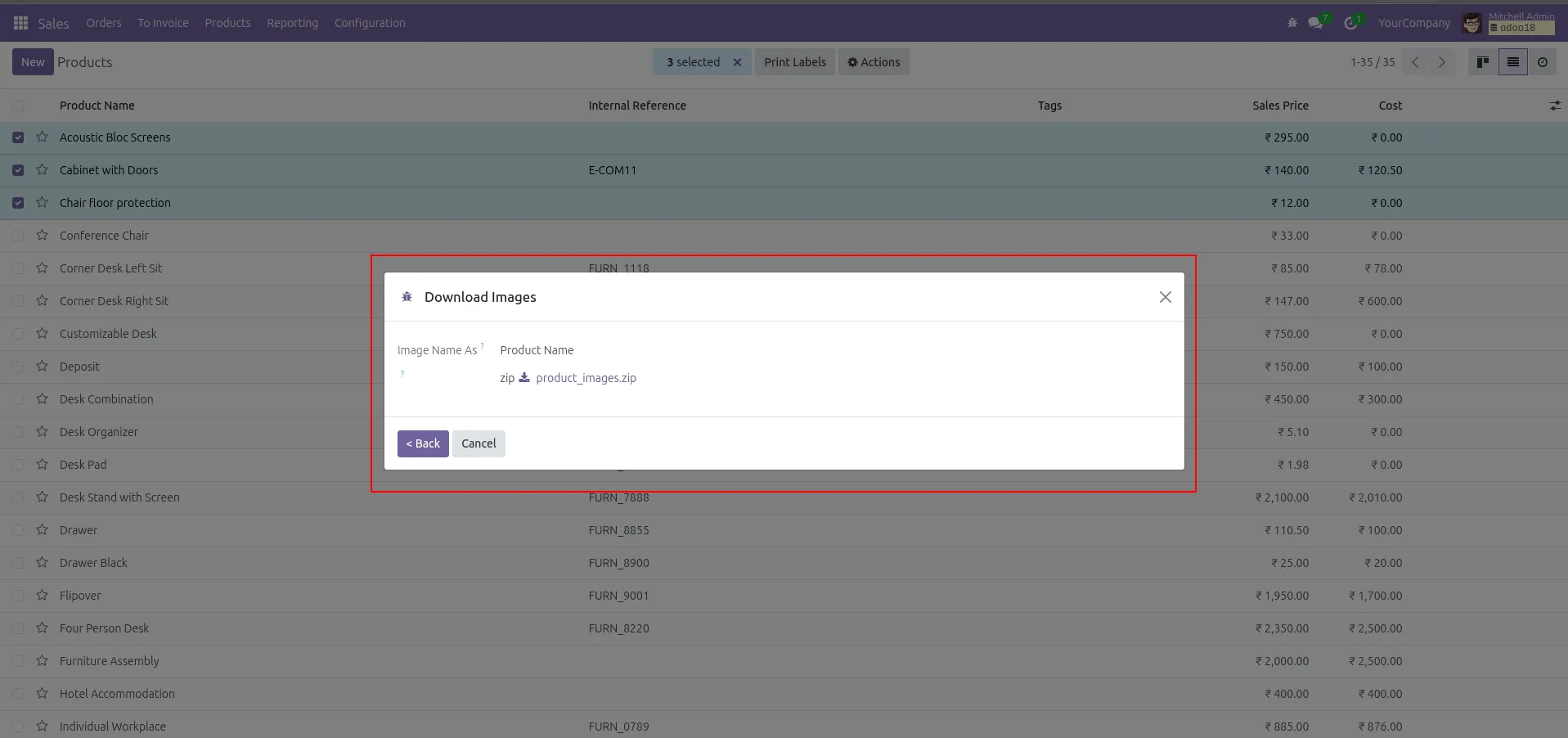
Task: Close the Download Images dialog
Action: click(1165, 297)
